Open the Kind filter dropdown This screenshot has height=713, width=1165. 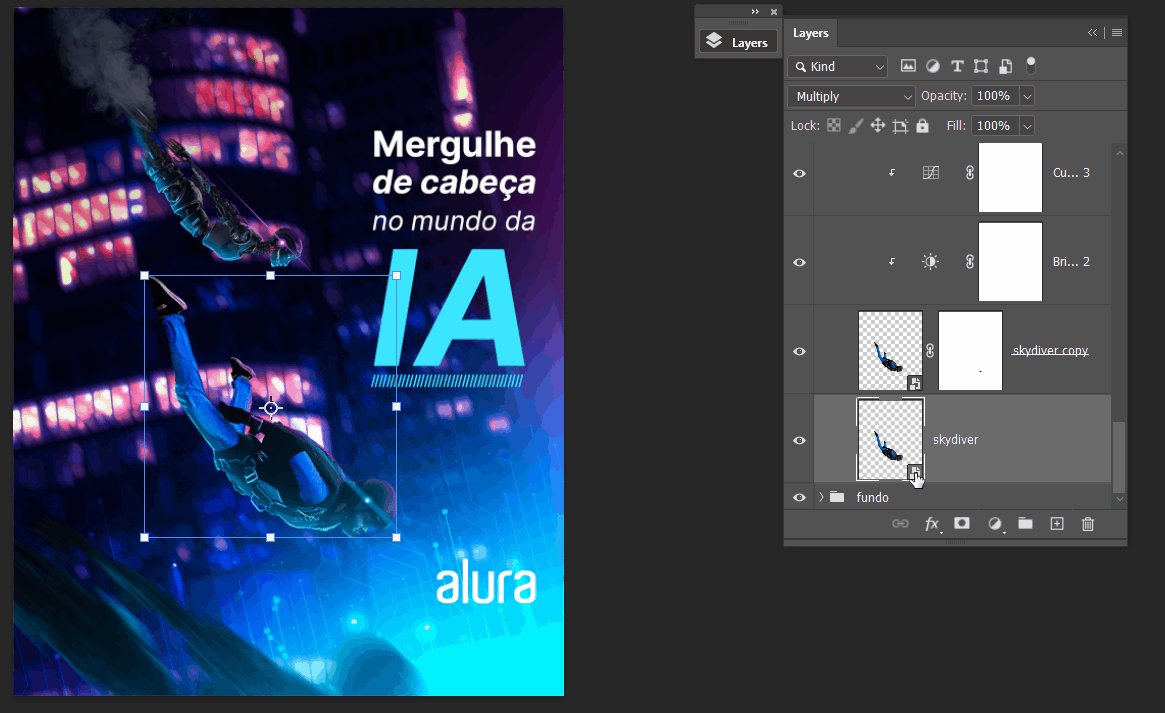click(837, 67)
